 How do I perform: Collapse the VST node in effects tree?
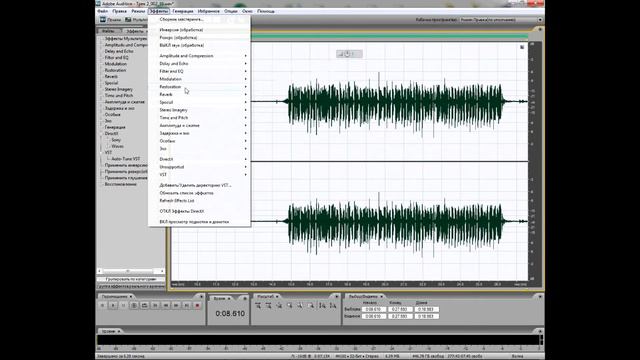pyautogui.click(x=102, y=153)
